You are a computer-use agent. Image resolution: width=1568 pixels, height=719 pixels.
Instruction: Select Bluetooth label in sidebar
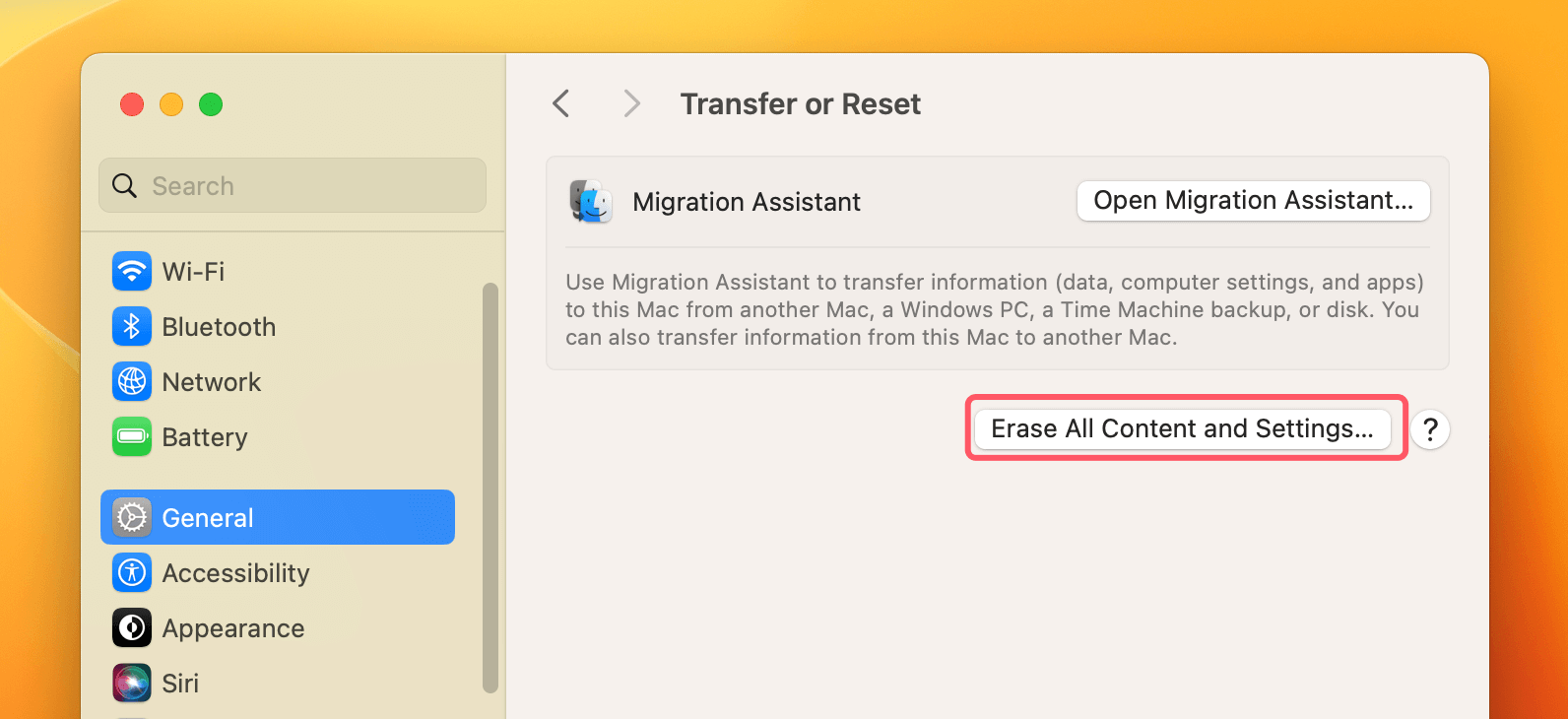coord(219,327)
